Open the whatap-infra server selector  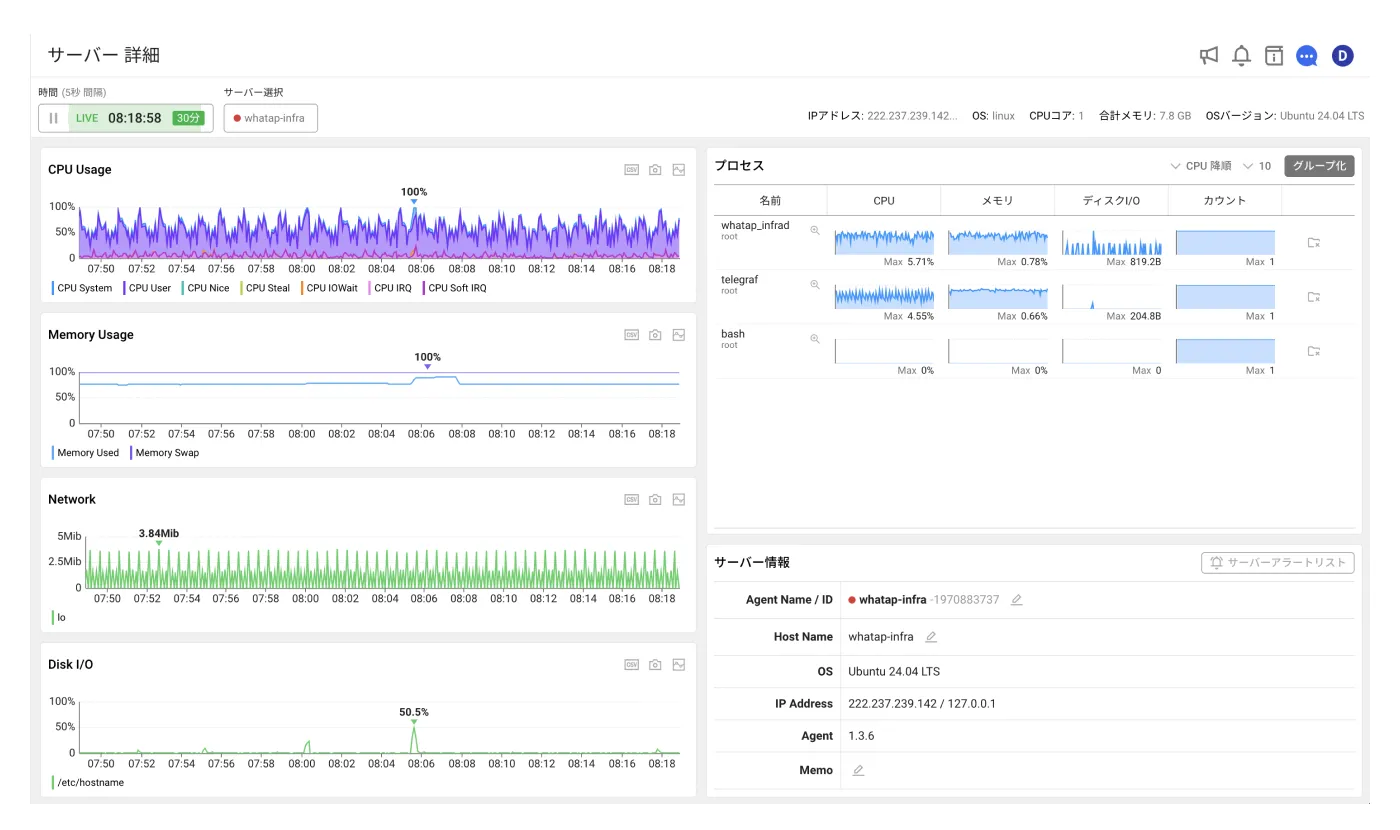pyautogui.click(x=271, y=118)
